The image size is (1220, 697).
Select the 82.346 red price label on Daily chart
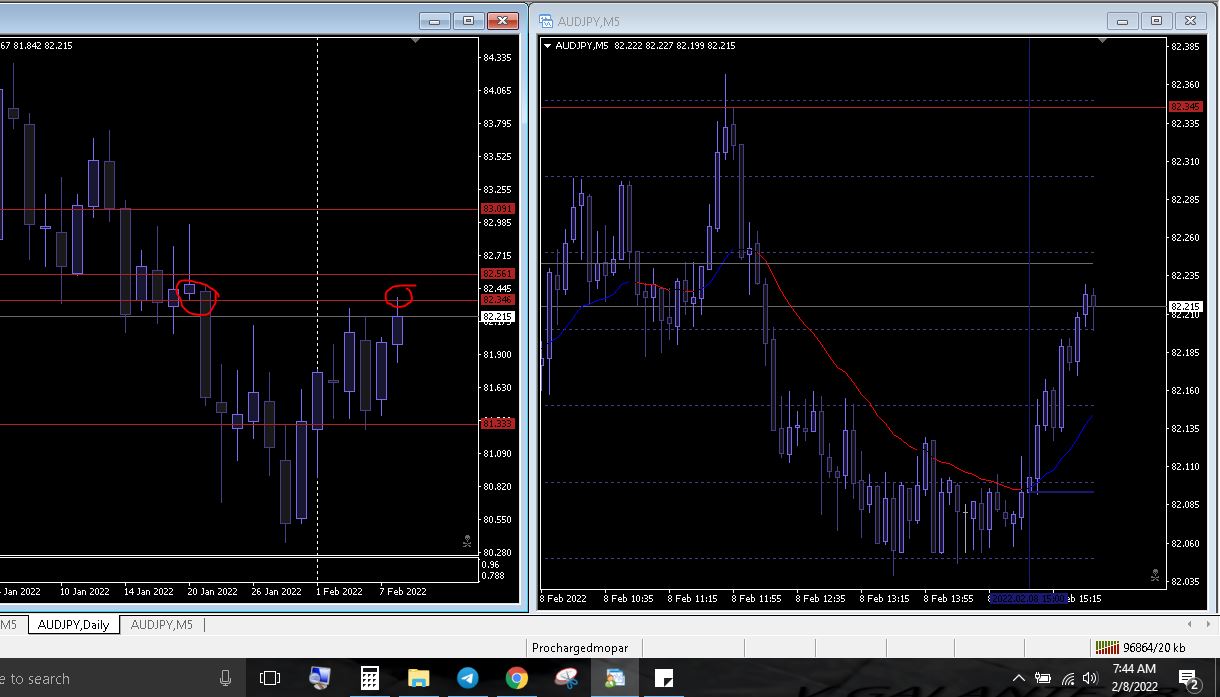click(497, 299)
